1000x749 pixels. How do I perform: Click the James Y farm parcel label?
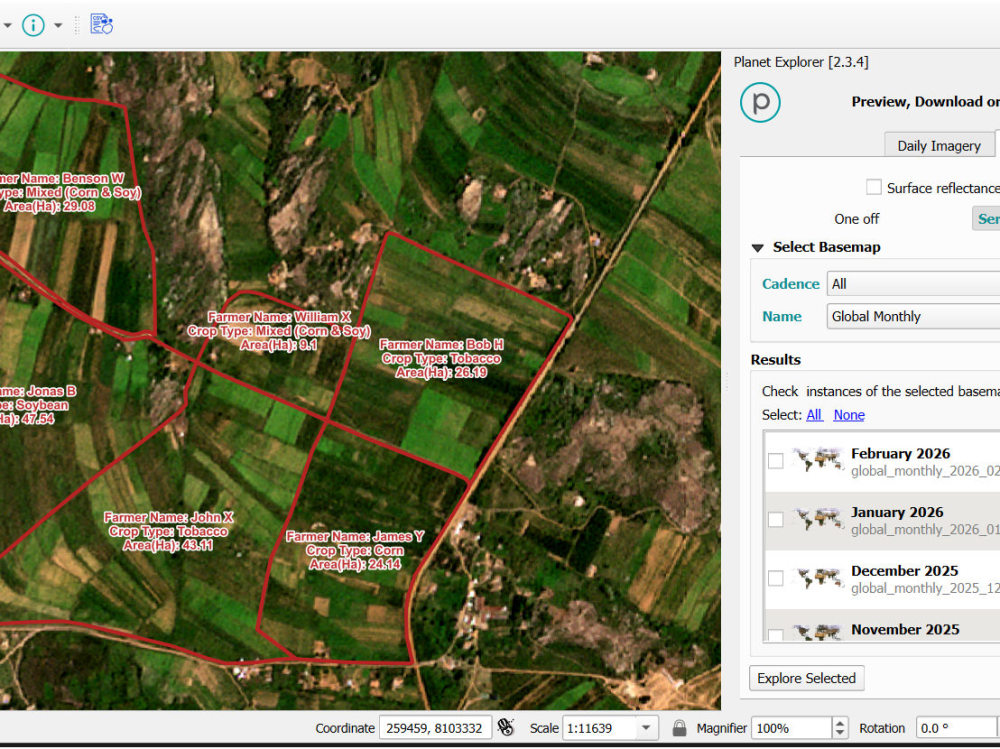pyautogui.click(x=355, y=550)
